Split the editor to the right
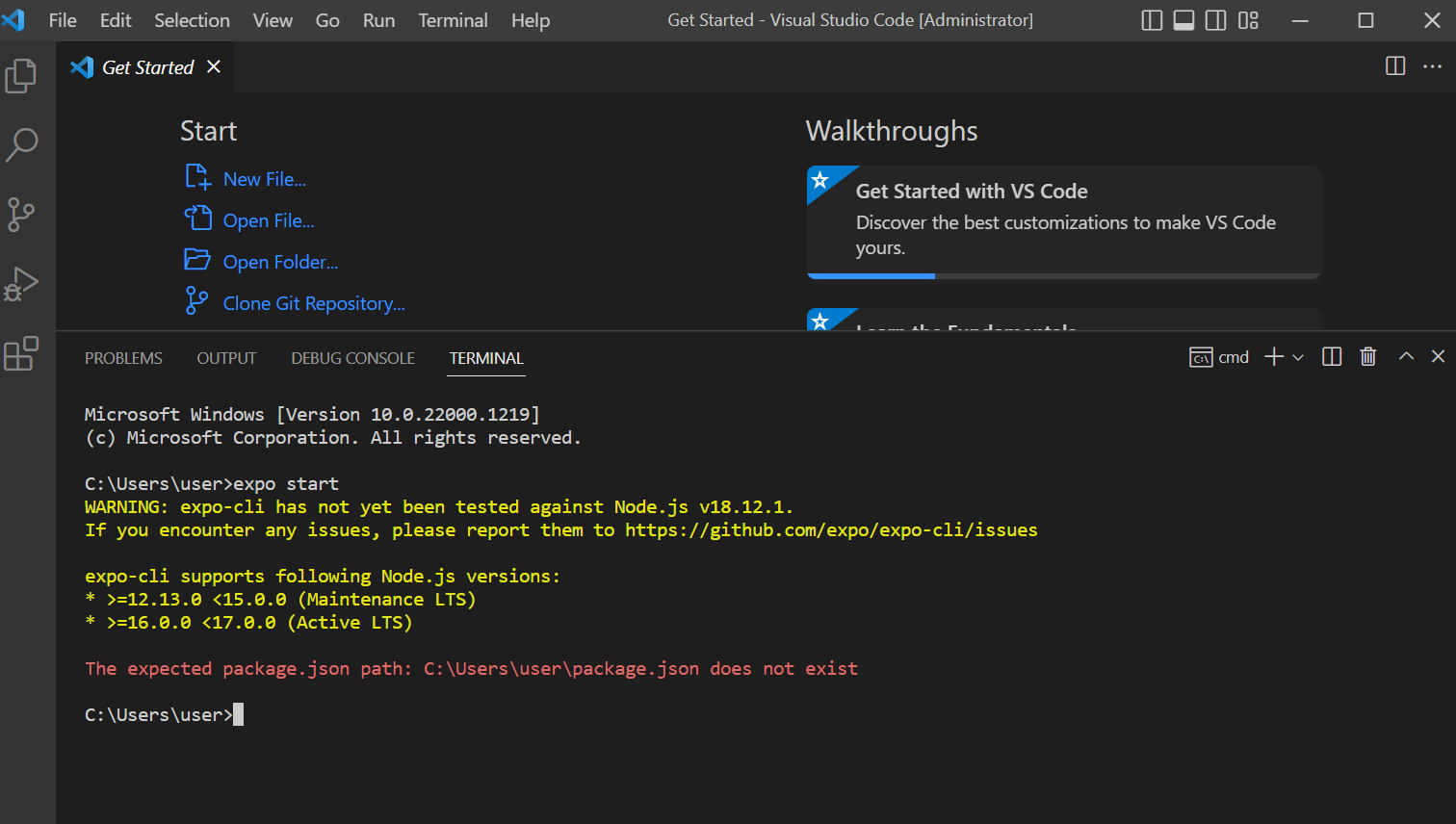 [x=1395, y=66]
